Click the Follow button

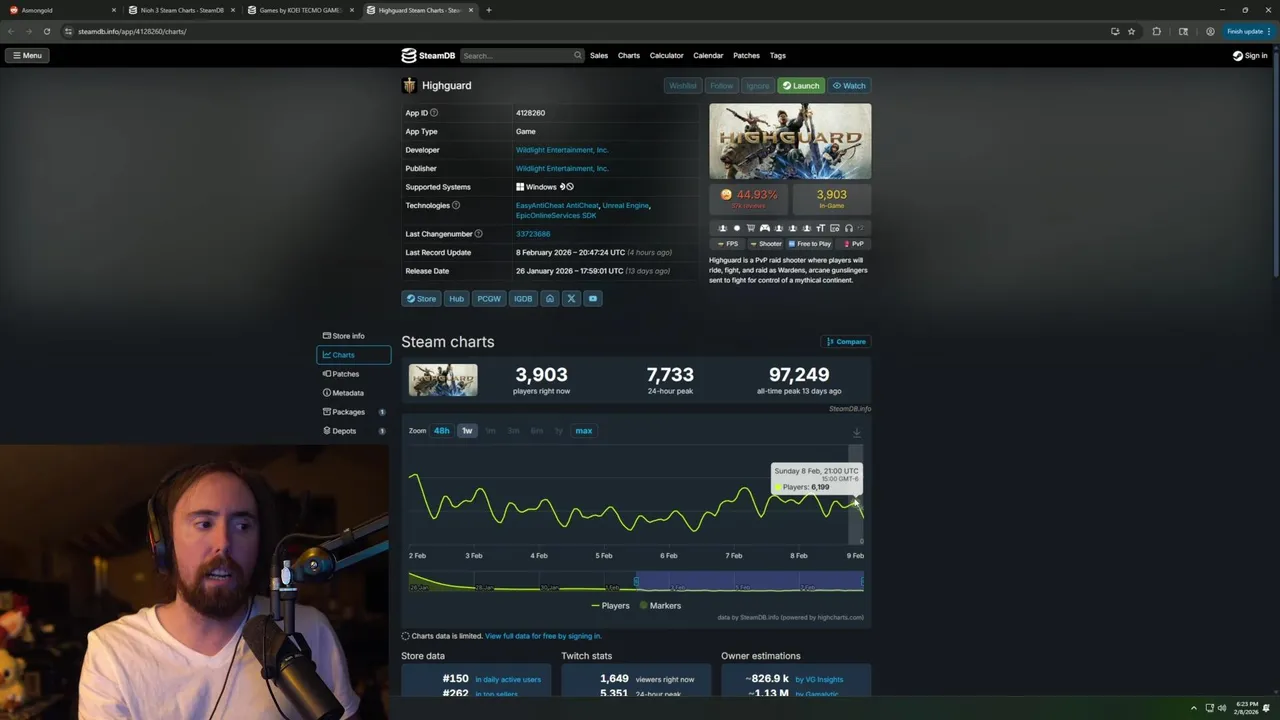[721, 86]
